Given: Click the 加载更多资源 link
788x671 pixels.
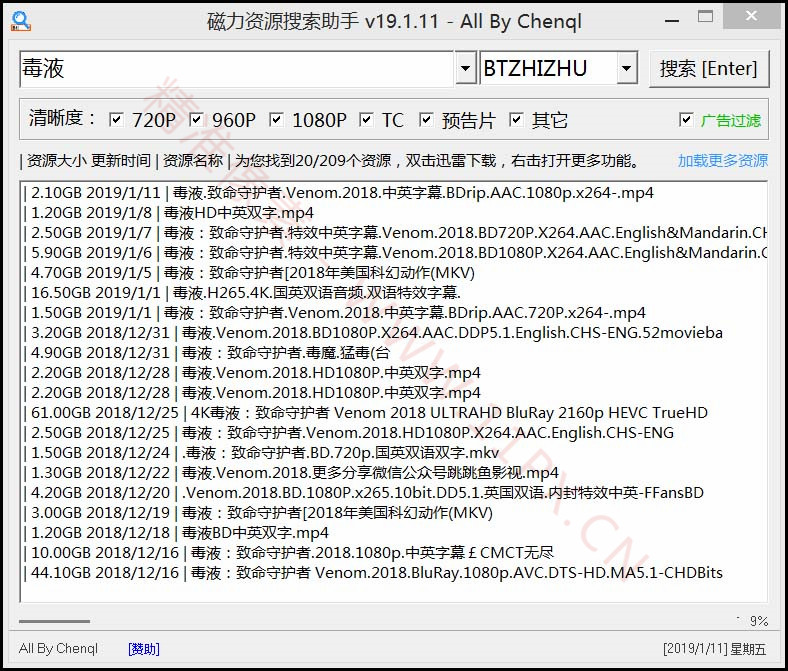Looking at the screenshot, I should click(723, 160).
